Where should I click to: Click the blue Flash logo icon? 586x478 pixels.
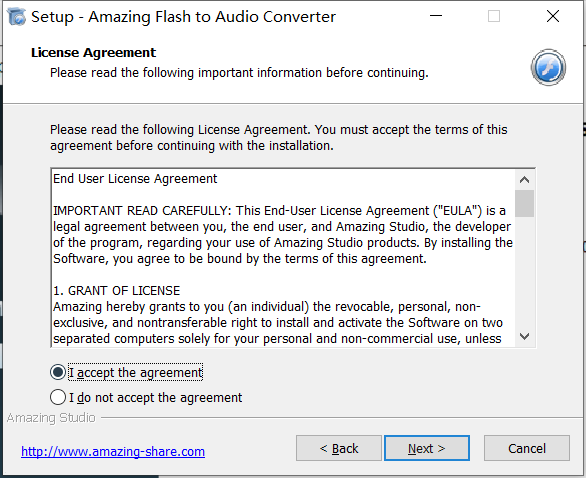(x=548, y=68)
